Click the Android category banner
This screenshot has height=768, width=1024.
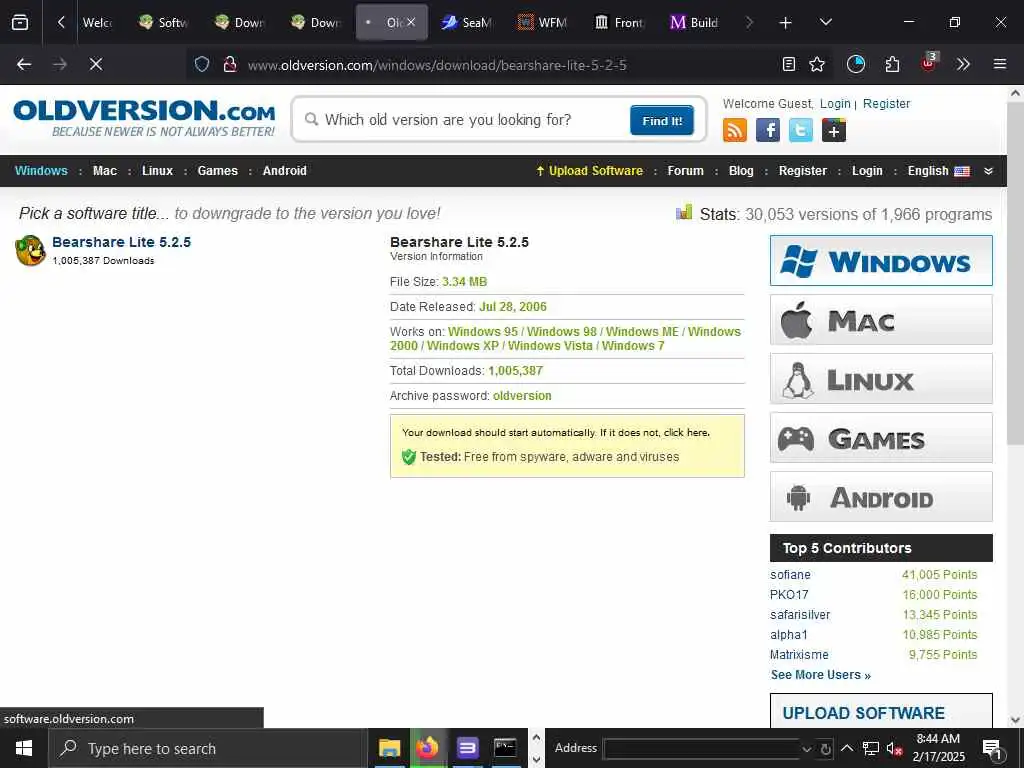pyautogui.click(x=881, y=497)
